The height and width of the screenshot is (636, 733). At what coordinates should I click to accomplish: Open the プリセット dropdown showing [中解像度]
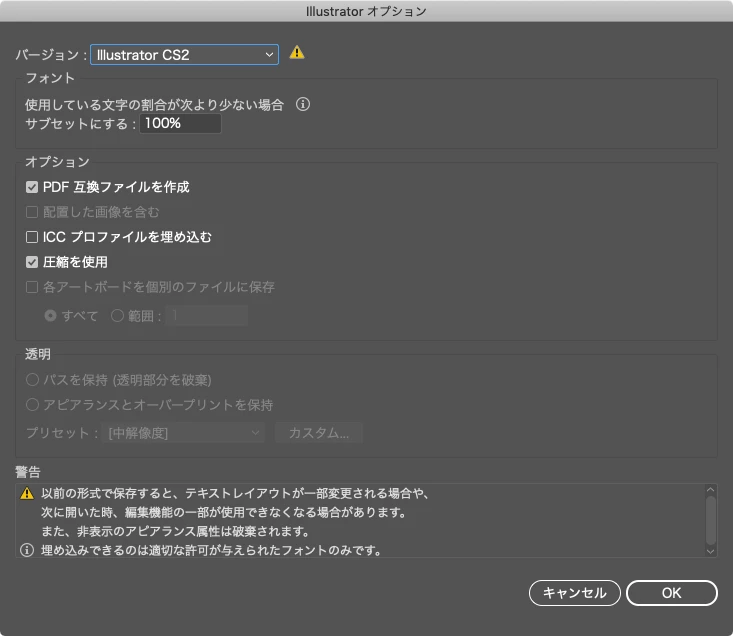(183, 433)
